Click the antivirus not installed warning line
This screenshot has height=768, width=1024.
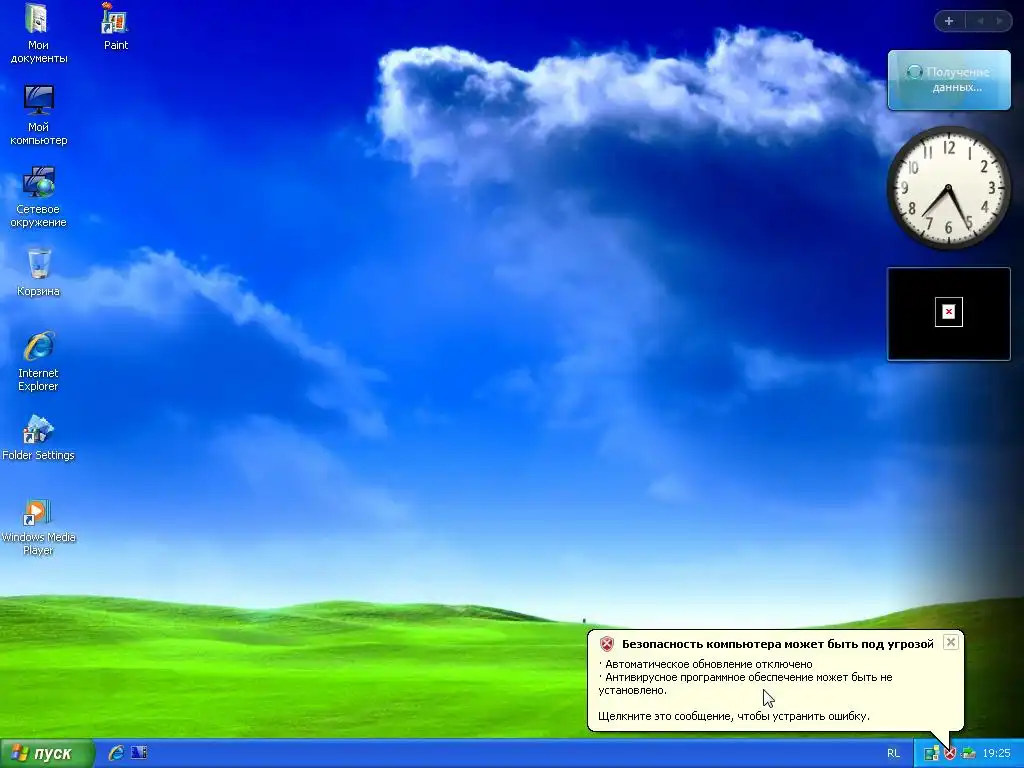tap(745, 684)
